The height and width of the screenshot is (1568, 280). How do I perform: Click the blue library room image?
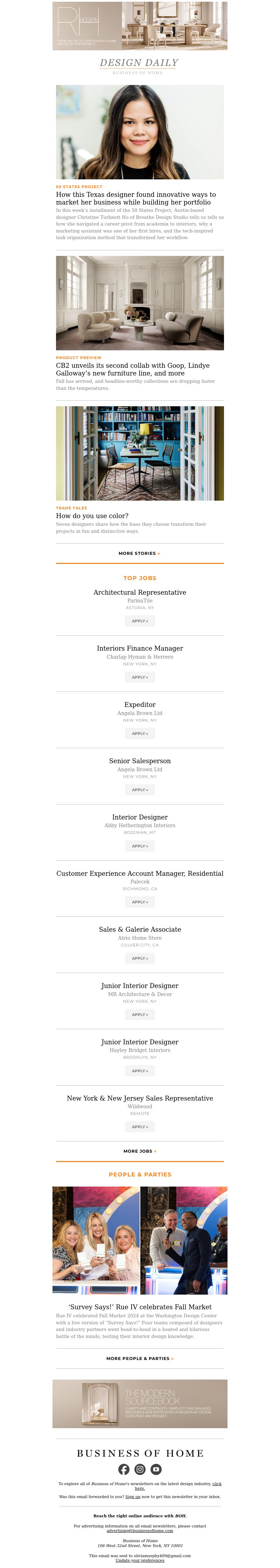[140, 453]
